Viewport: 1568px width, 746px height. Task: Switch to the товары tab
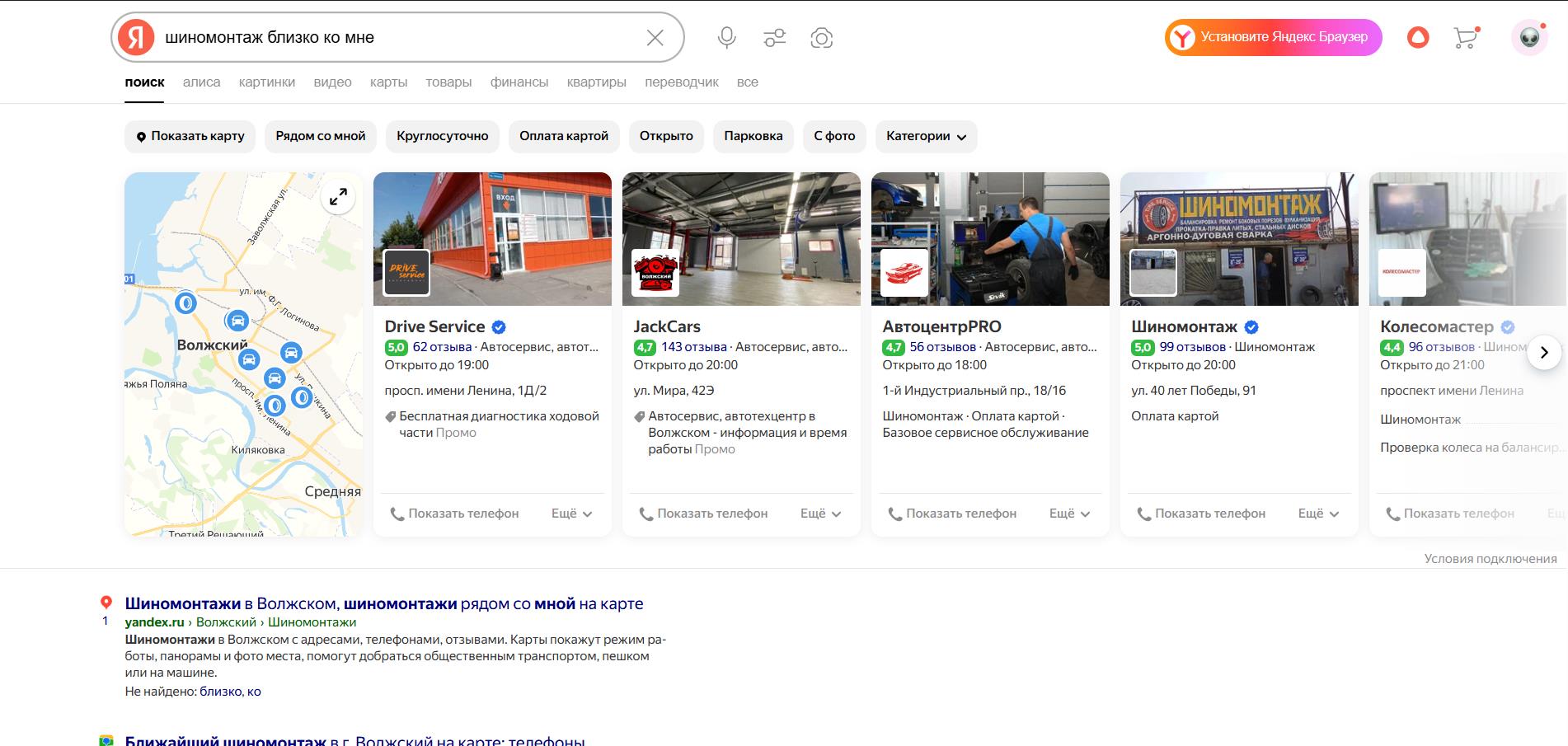pos(448,82)
